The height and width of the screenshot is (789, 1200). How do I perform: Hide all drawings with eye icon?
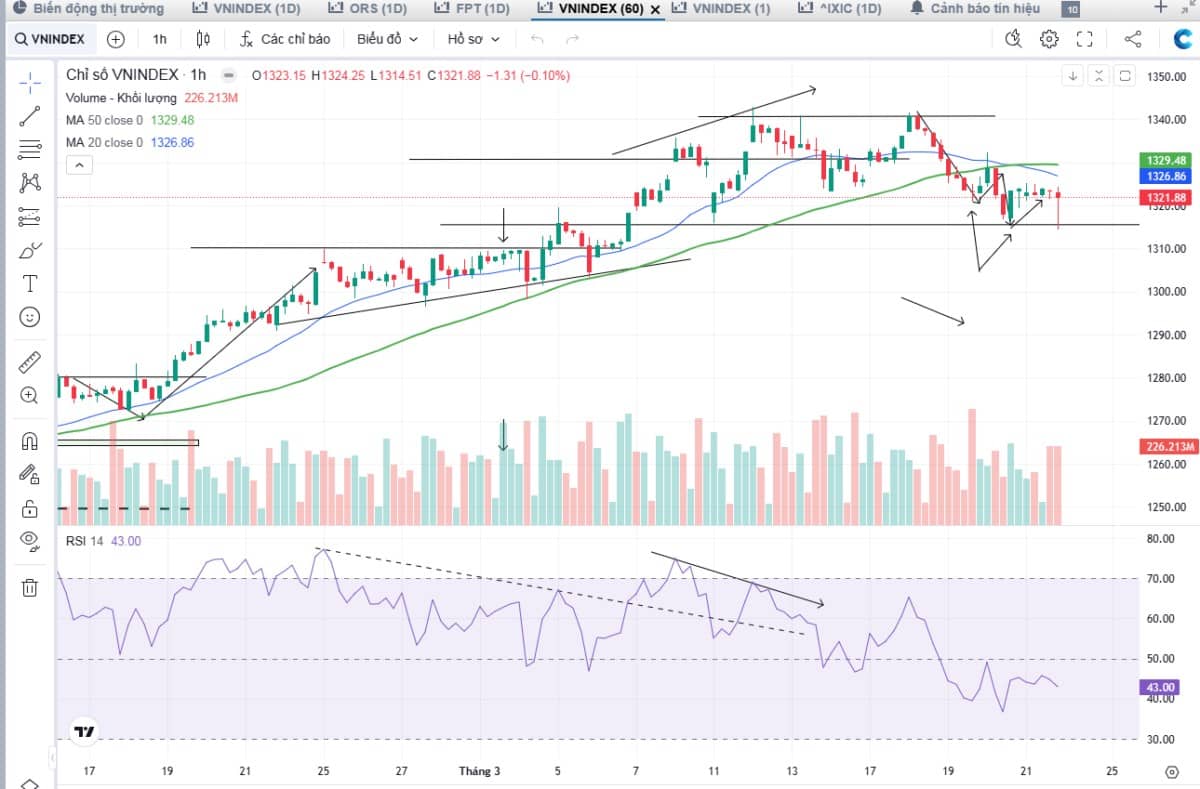(30, 541)
